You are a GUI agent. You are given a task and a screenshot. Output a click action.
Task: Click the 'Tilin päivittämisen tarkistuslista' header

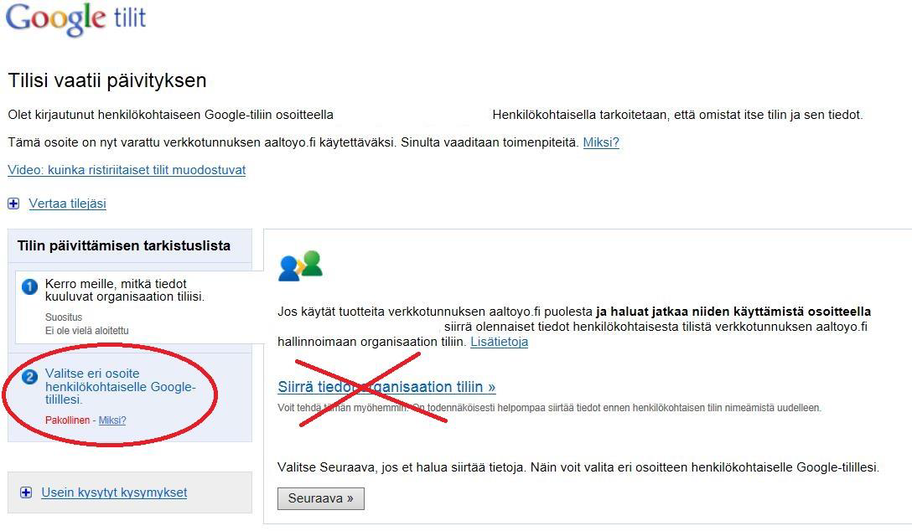coord(124,246)
